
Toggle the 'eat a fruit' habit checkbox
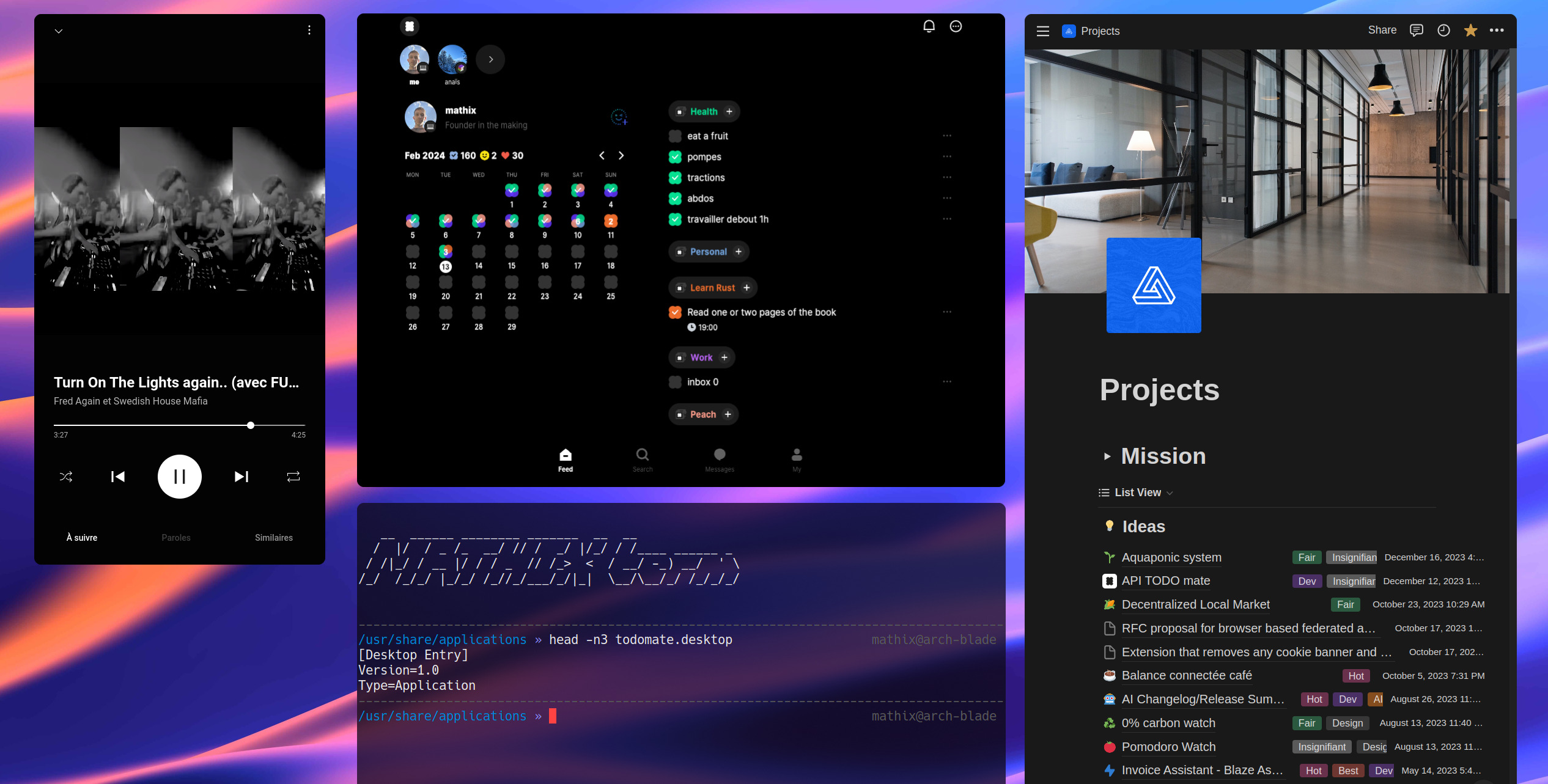[x=676, y=135]
